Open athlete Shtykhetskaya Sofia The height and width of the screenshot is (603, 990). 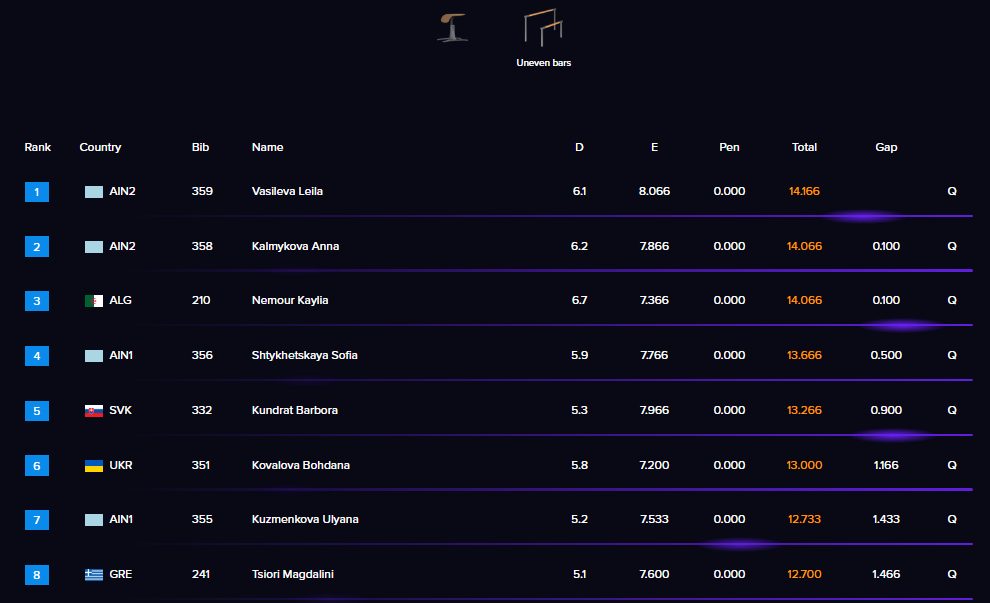(x=304, y=355)
